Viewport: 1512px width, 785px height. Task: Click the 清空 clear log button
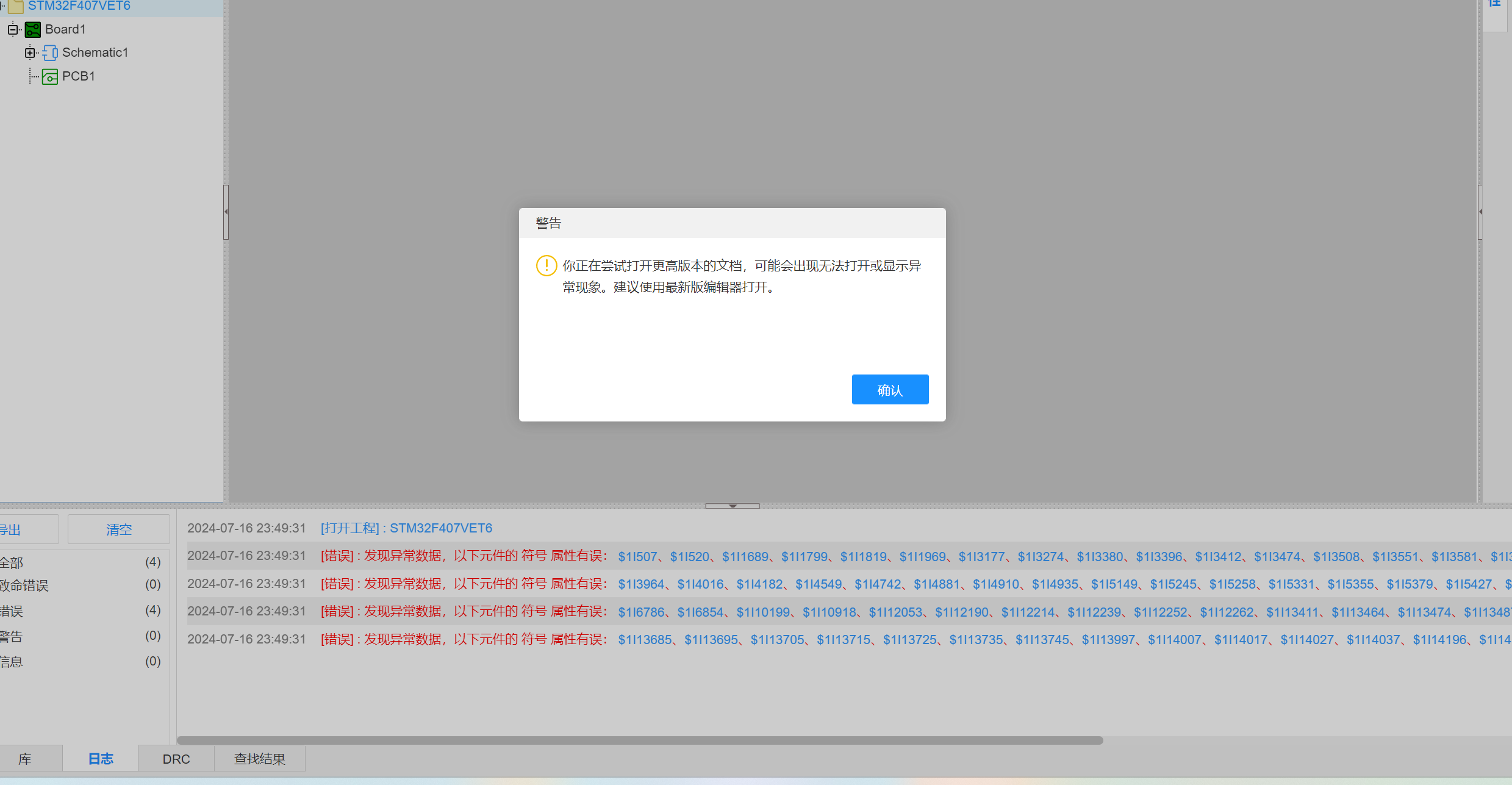[118, 529]
